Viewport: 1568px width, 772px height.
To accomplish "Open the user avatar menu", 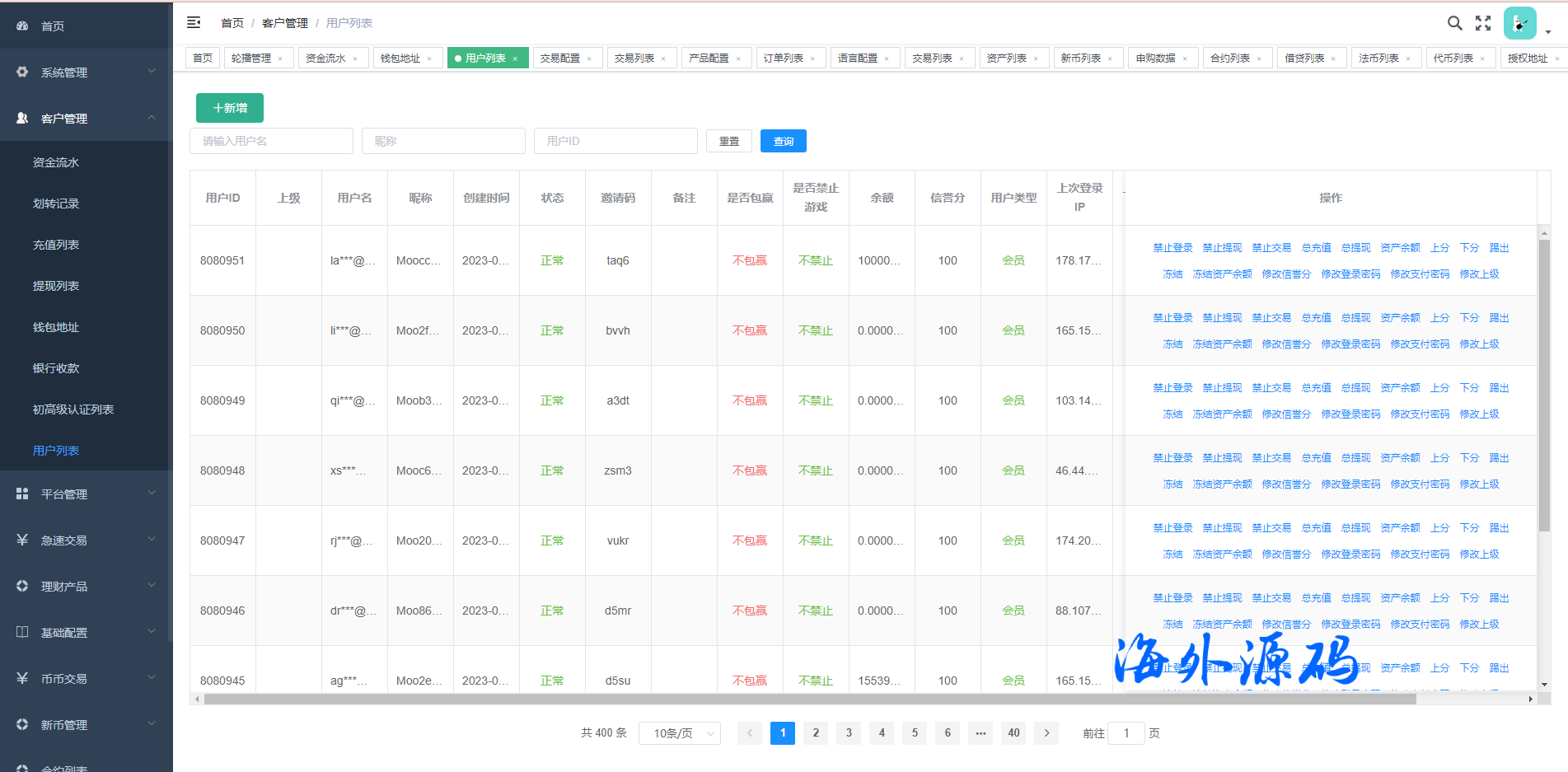I will point(1519,23).
